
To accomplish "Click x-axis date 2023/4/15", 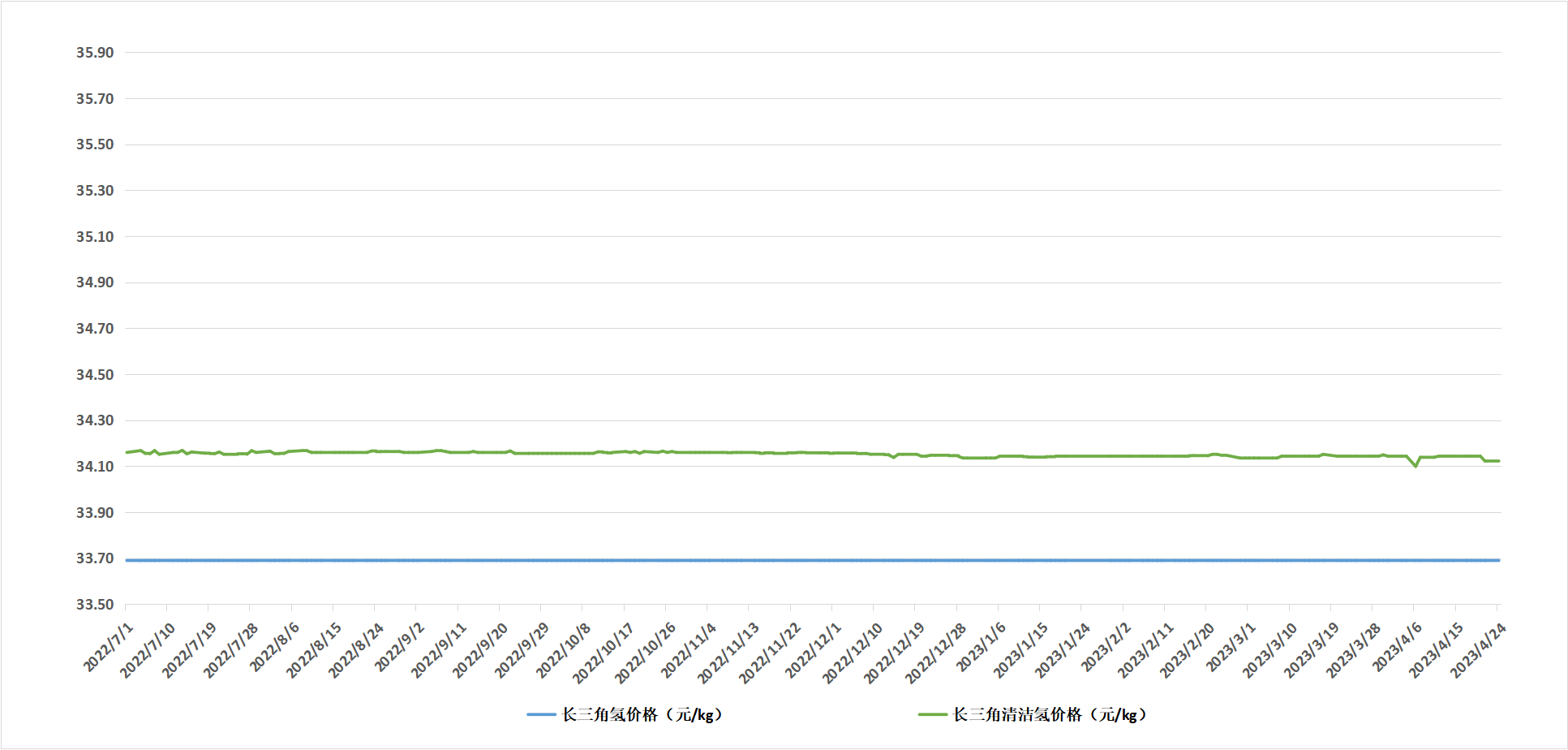I will click(1436, 651).
